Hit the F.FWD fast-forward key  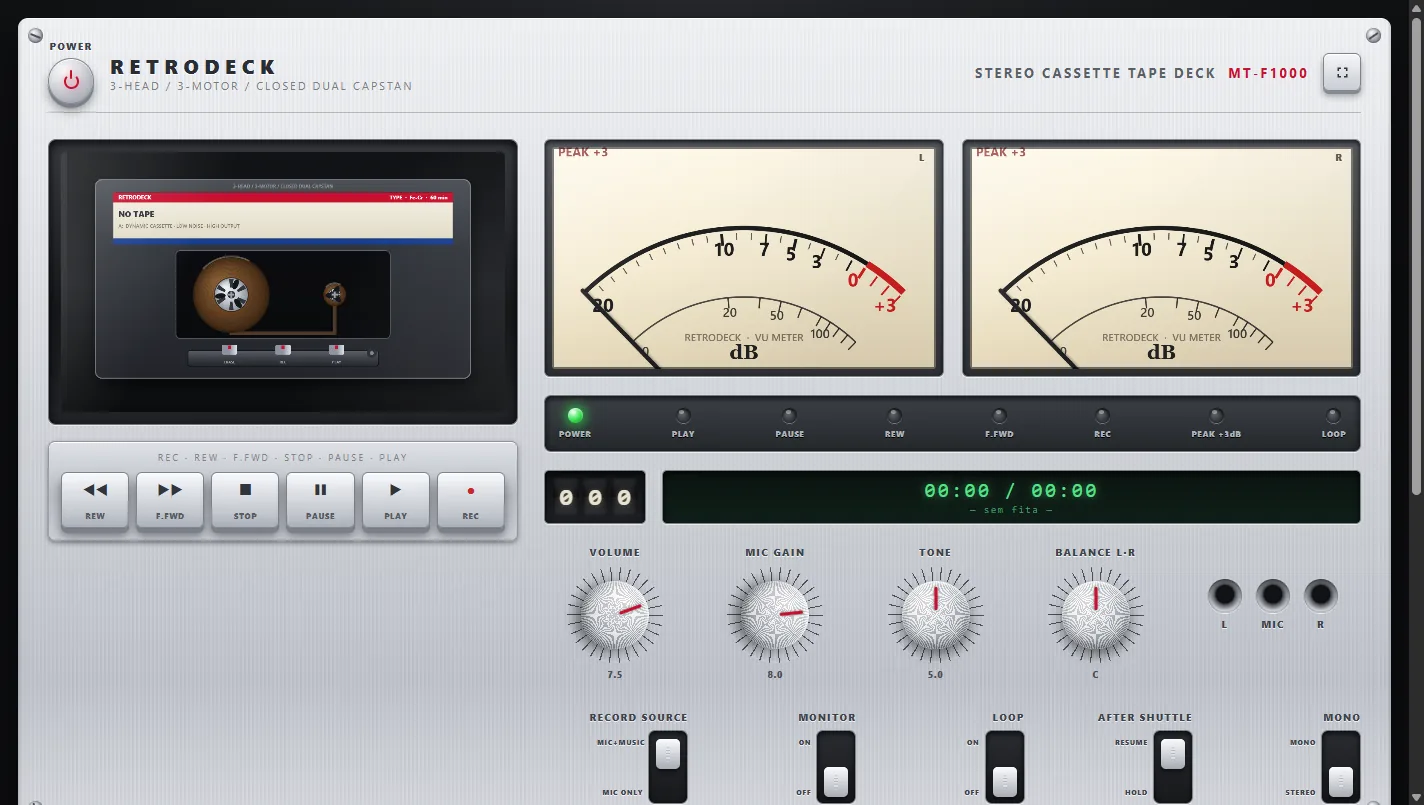click(170, 500)
